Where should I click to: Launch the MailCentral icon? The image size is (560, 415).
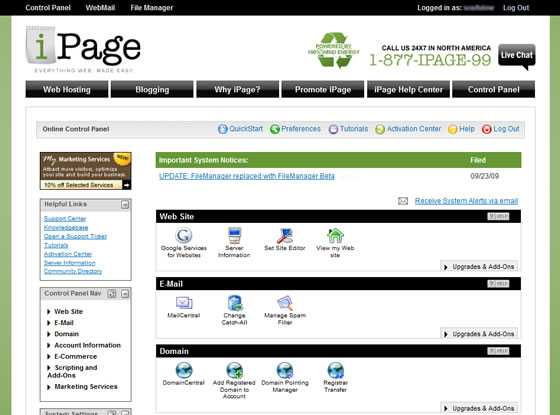(184, 303)
